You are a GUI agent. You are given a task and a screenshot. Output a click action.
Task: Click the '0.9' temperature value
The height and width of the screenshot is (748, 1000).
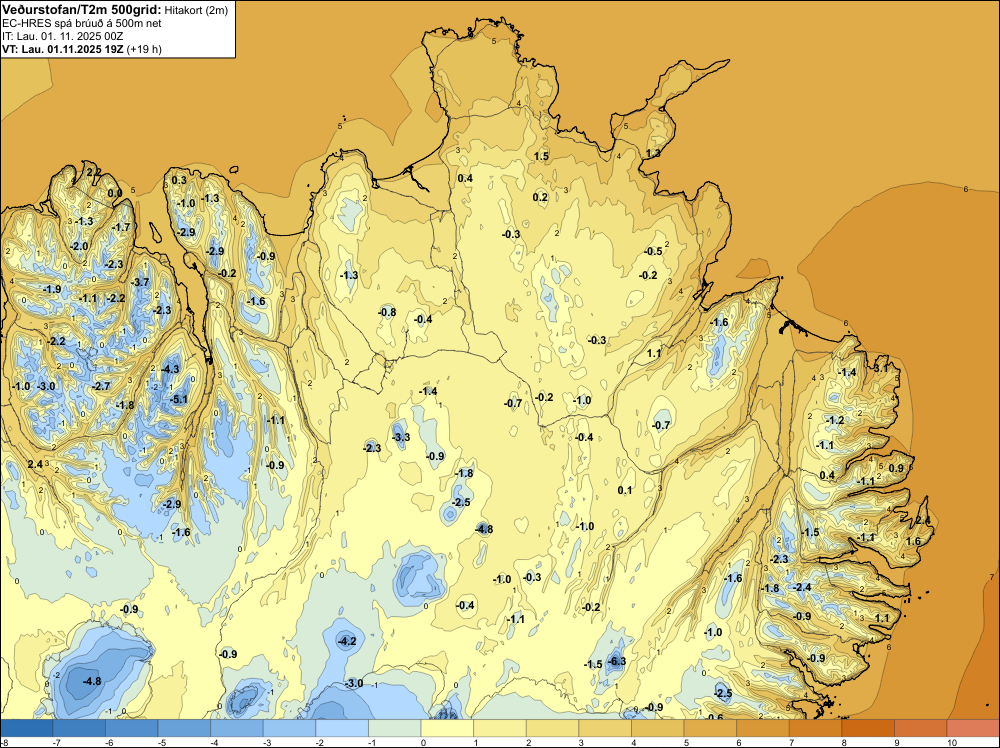[x=896, y=468]
